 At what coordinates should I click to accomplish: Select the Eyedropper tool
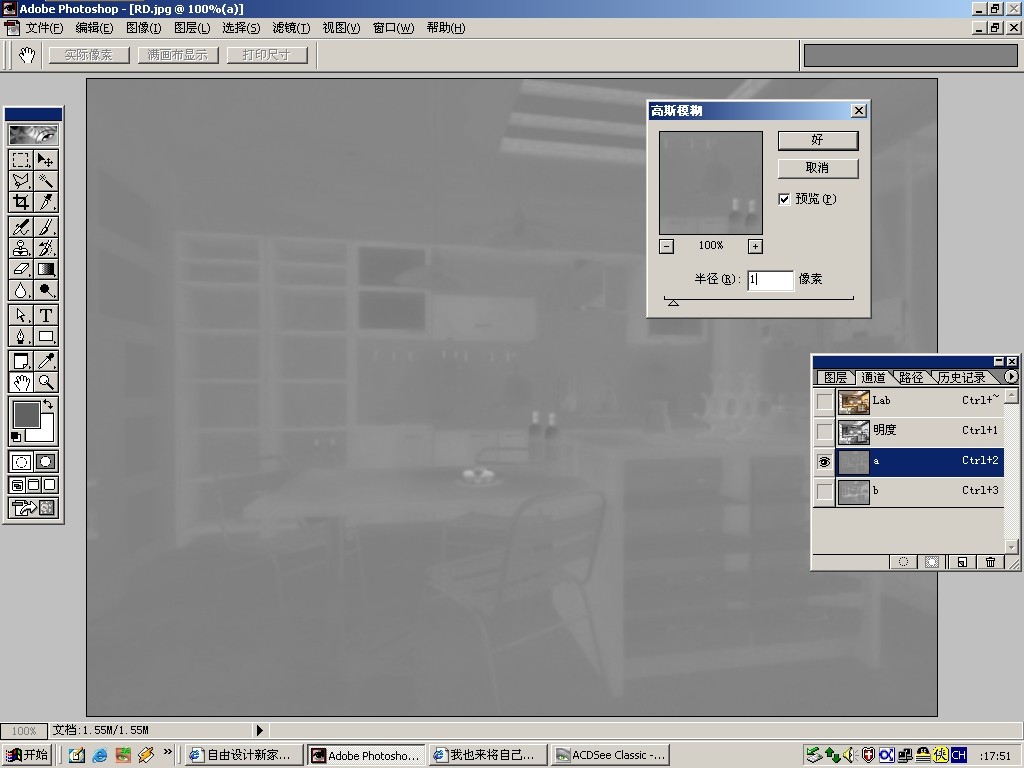click(46, 361)
